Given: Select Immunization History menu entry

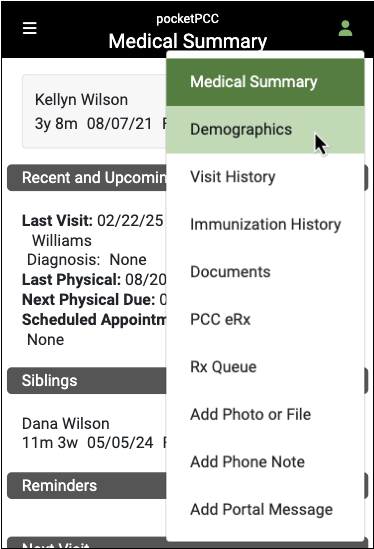Looking at the screenshot, I should (265, 224).
